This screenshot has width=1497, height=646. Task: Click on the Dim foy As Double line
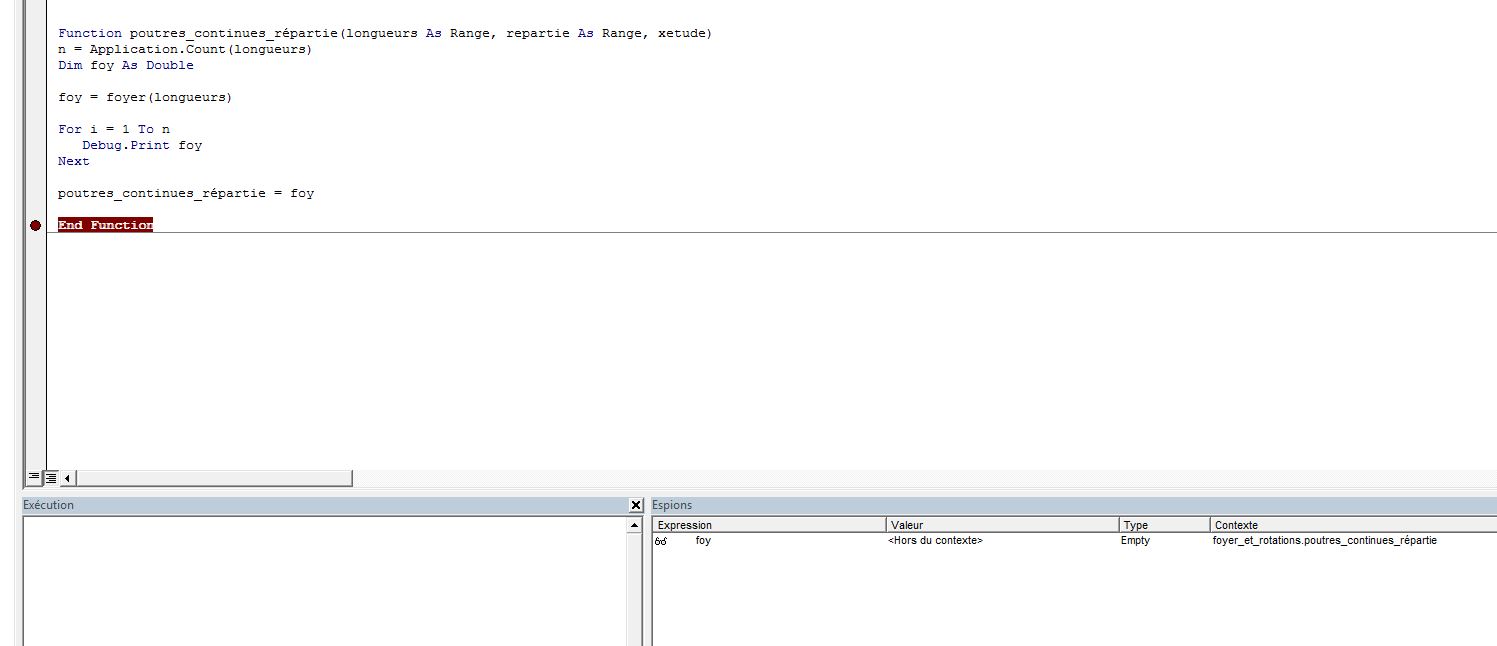point(126,66)
